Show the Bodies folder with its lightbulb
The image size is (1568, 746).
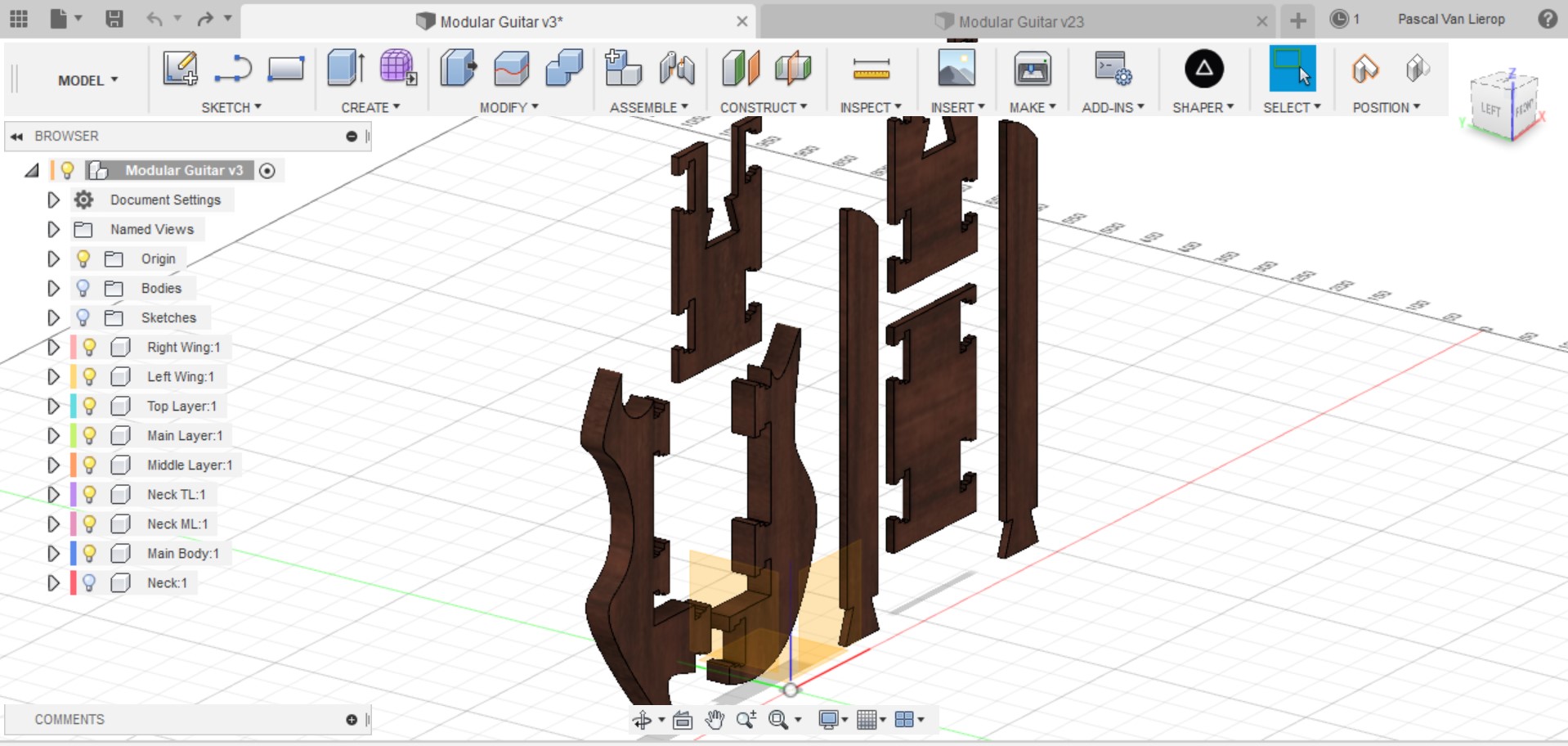[83, 288]
